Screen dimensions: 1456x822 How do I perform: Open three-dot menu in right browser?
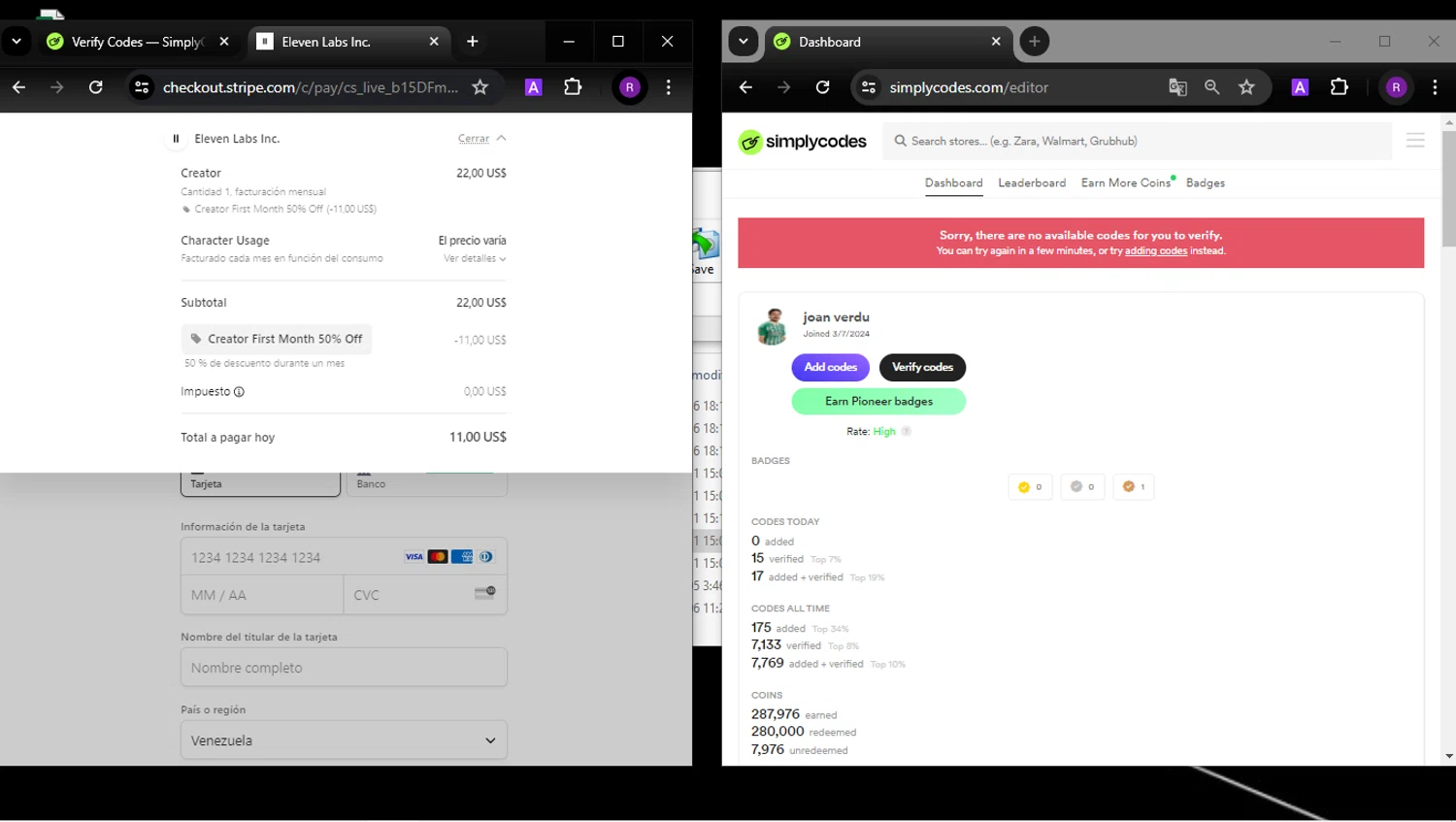coord(1436,87)
